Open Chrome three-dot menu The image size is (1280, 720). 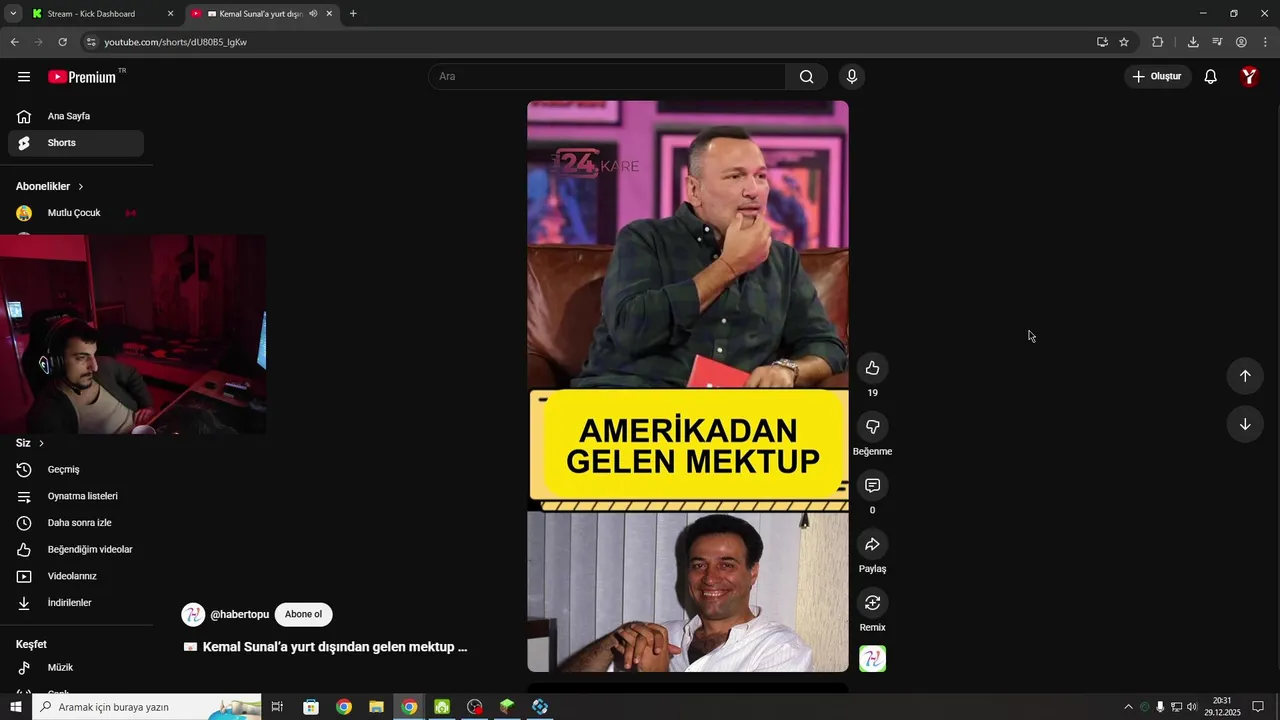1265,42
